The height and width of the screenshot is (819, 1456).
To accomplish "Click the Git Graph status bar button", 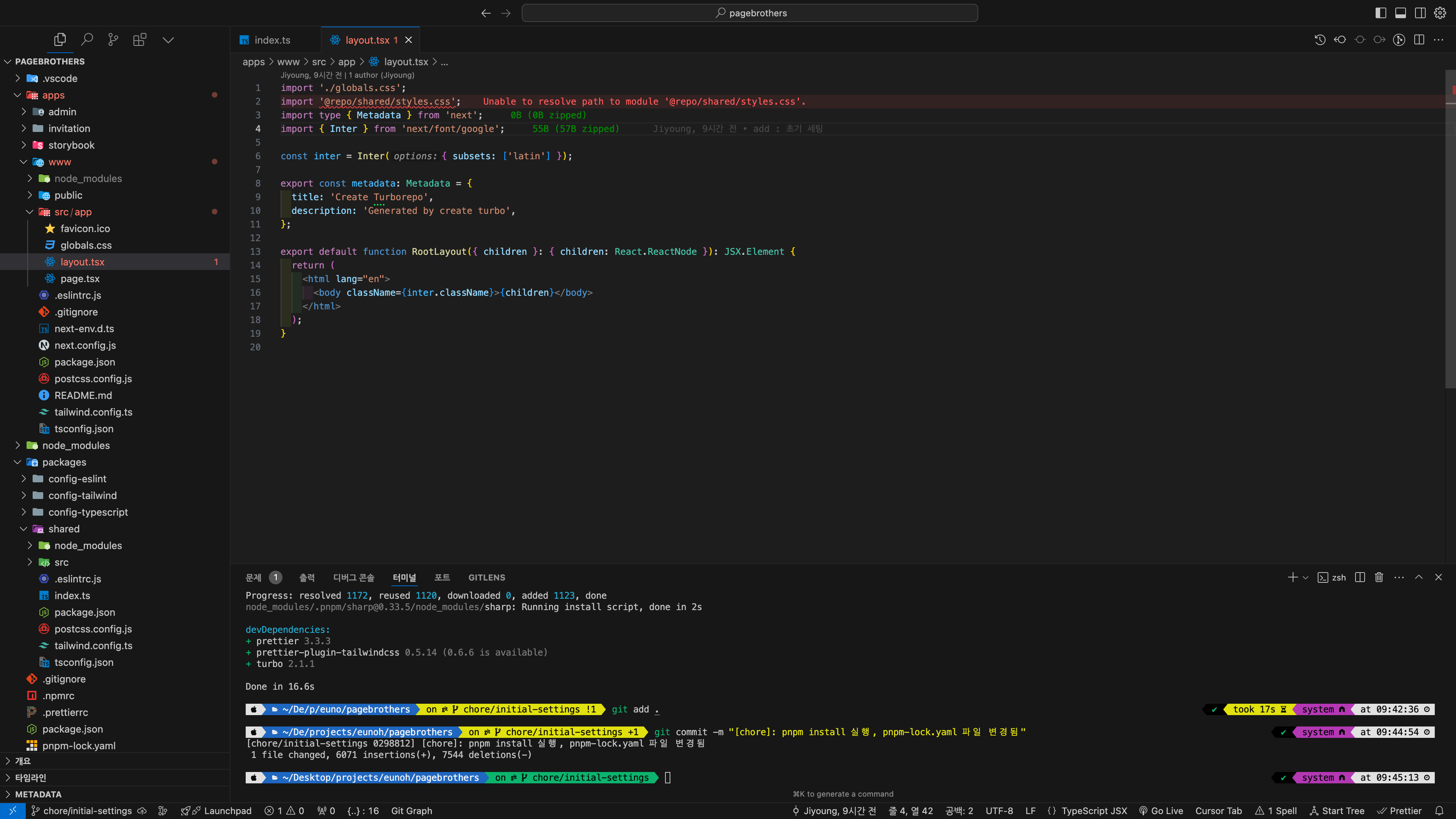I will 411,811.
